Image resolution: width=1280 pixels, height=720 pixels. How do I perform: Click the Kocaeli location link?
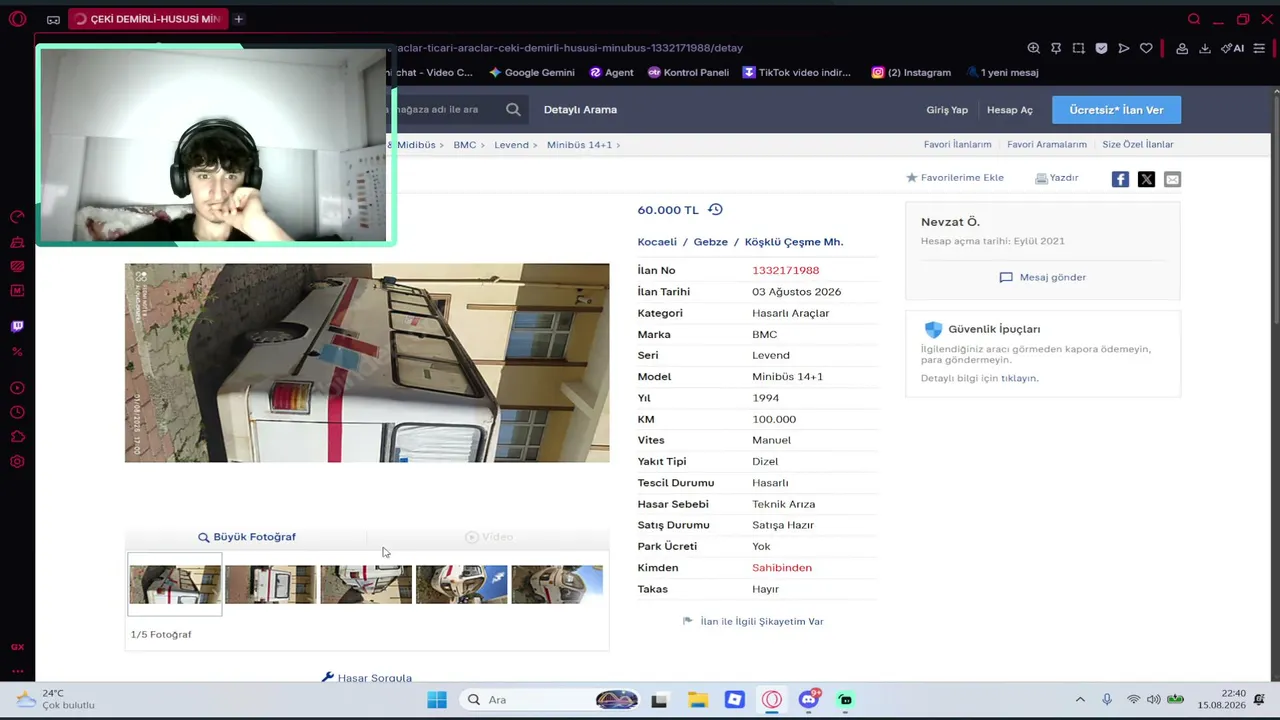pos(657,242)
